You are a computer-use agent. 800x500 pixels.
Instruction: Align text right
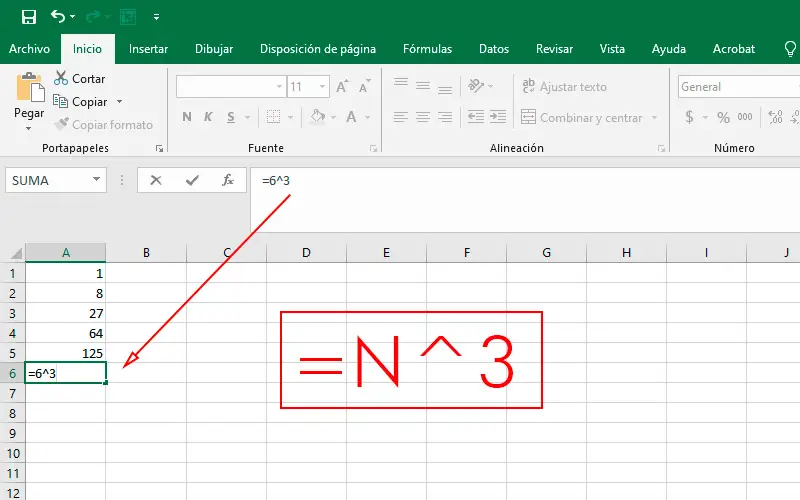click(x=445, y=117)
